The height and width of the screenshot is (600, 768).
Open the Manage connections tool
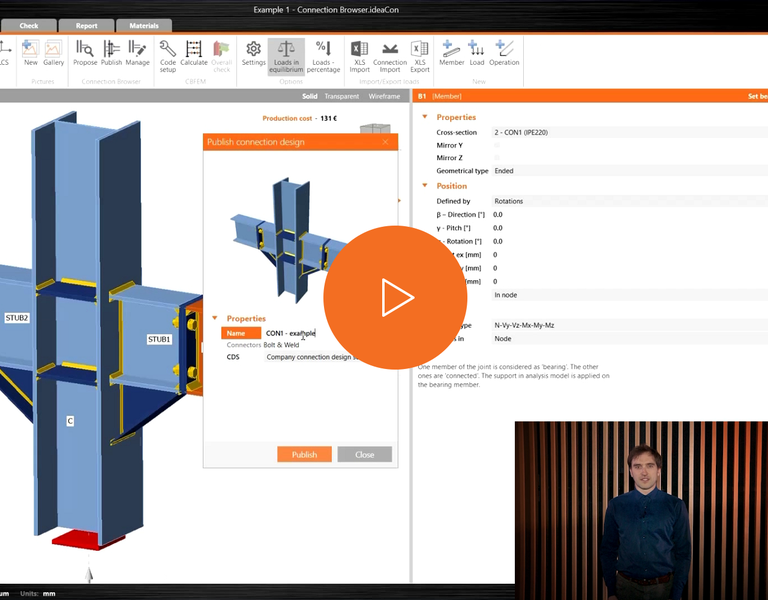(137, 53)
